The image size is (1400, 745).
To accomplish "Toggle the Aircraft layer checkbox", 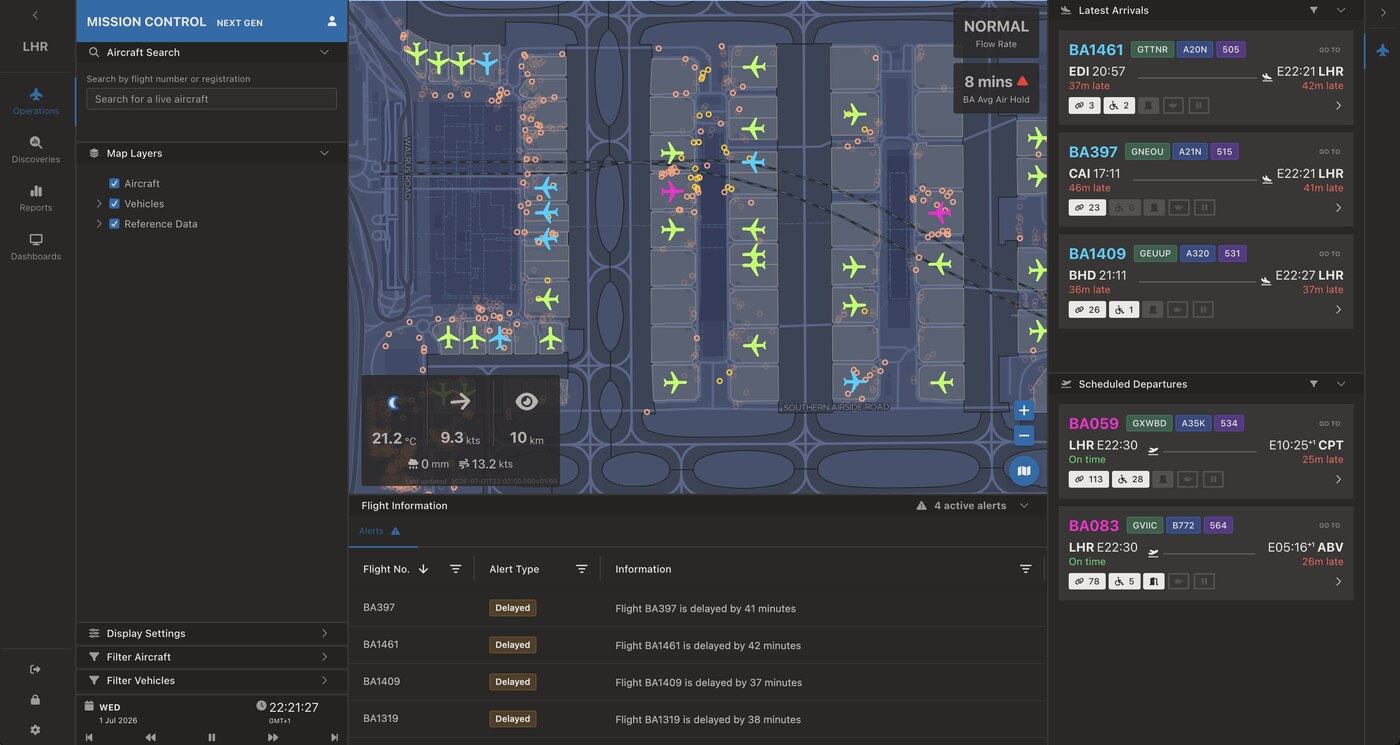I will tap(114, 184).
